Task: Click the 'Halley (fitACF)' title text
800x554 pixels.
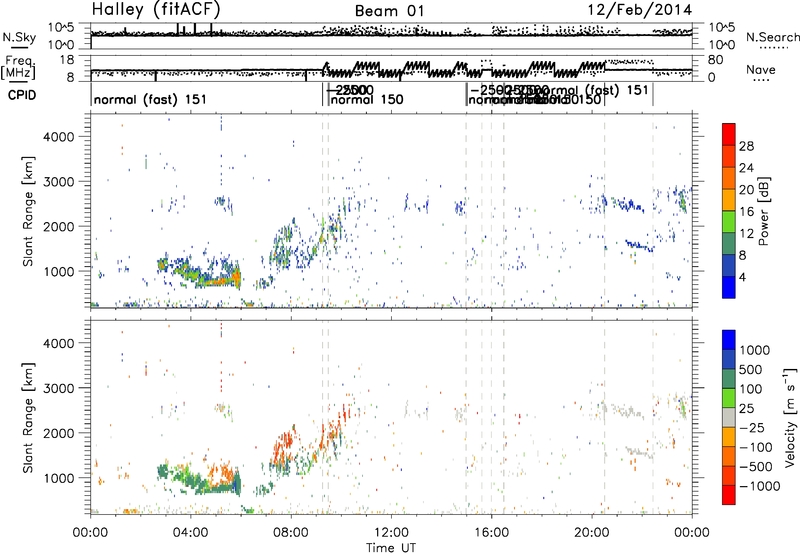Action: [x=156, y=9]
